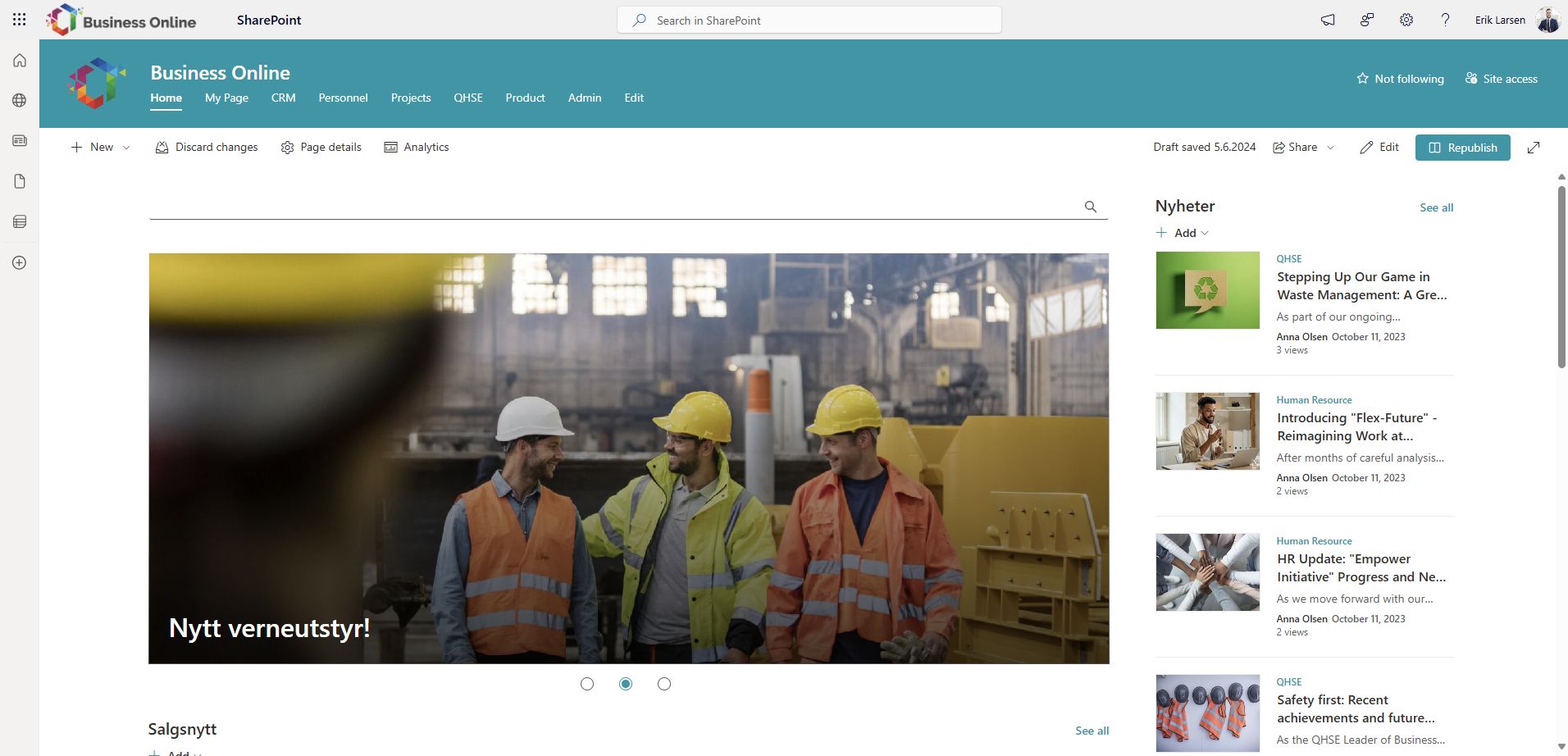Select the second carousel slide dot
The image size is (1568, 756).
coord(626,684)
